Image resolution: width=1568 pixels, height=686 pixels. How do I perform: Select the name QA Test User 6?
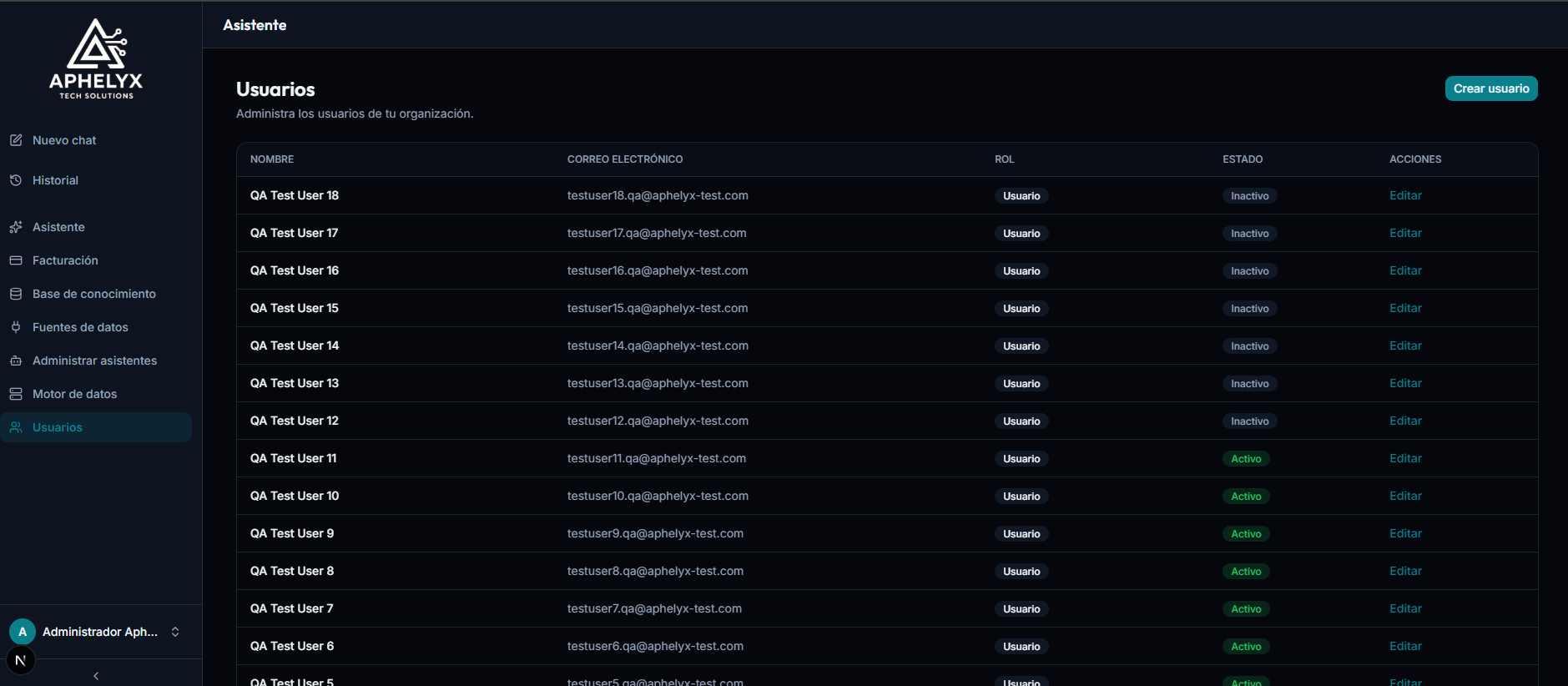[292, 646]
